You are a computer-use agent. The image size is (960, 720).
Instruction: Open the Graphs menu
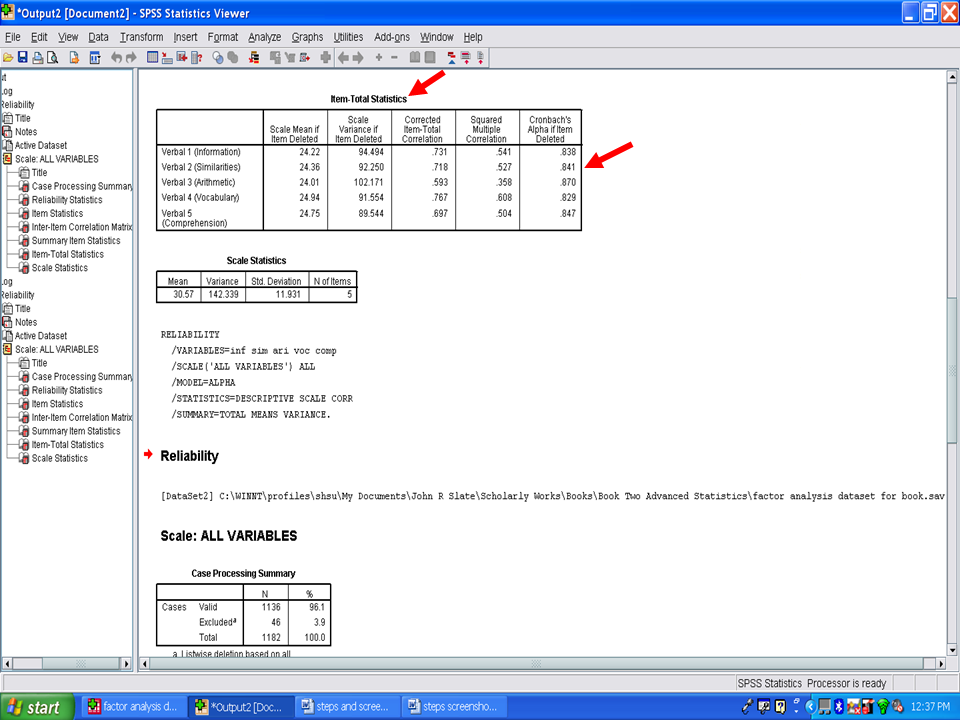307,37
